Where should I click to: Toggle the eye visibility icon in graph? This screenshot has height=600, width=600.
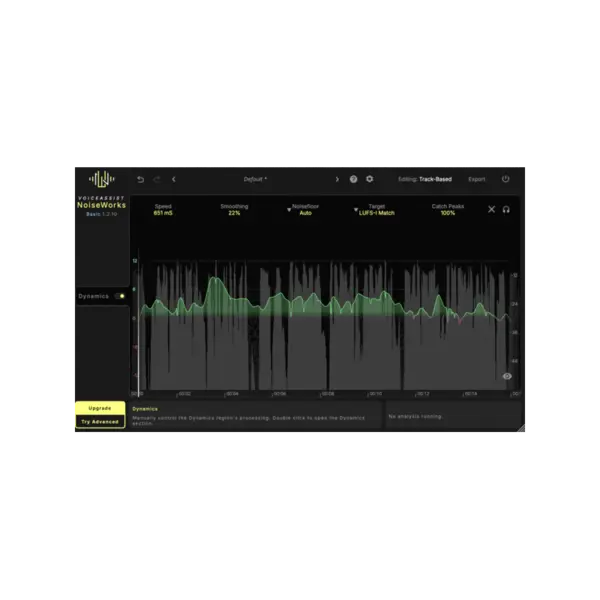[x=507, y=376]
